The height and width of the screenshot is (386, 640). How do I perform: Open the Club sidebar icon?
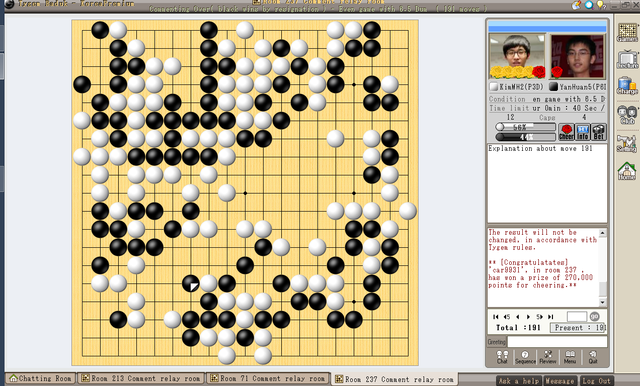tap(627, 115)
